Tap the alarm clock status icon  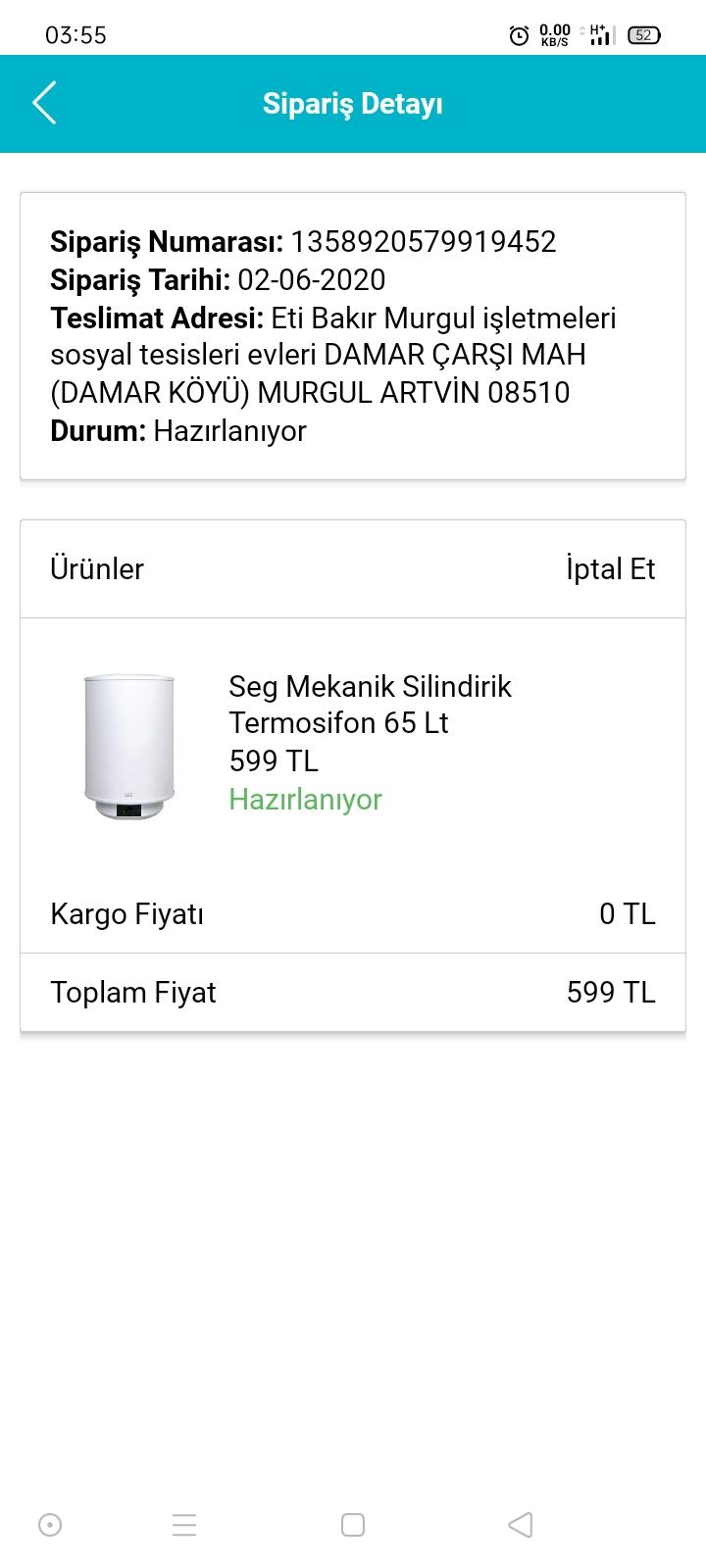coord(519,36)
